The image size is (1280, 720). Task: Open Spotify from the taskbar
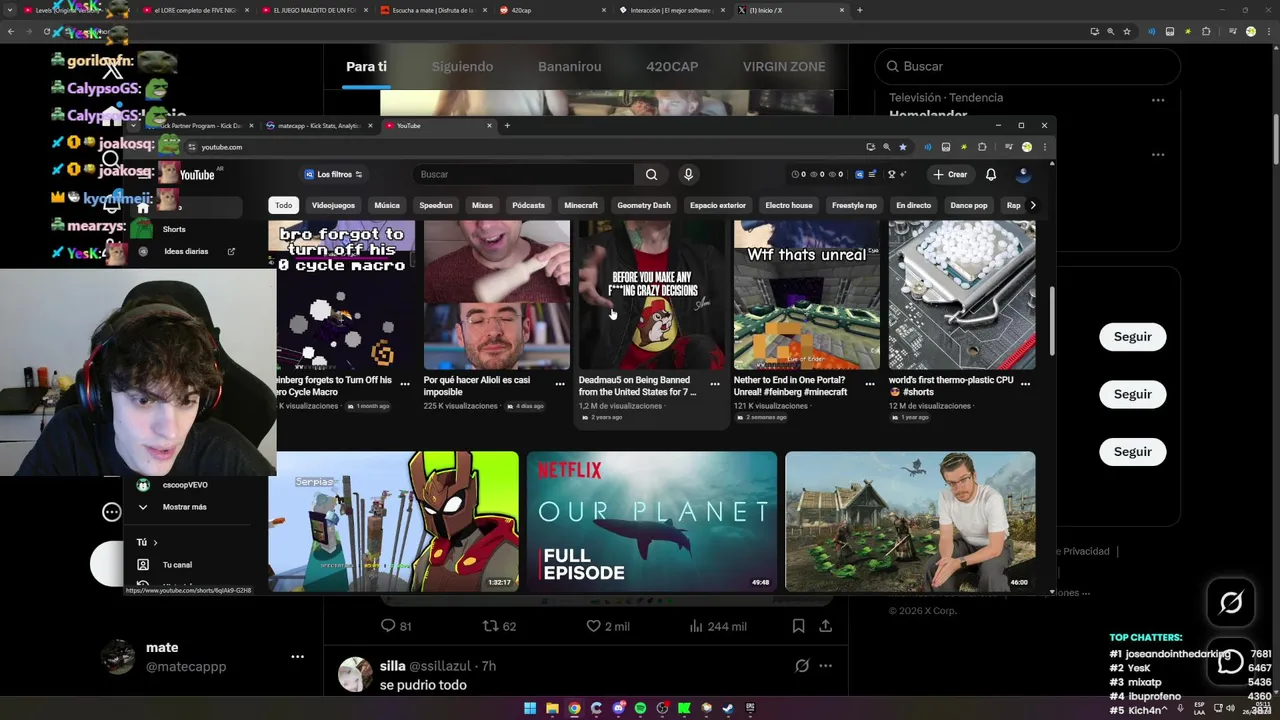coord(640,708)
